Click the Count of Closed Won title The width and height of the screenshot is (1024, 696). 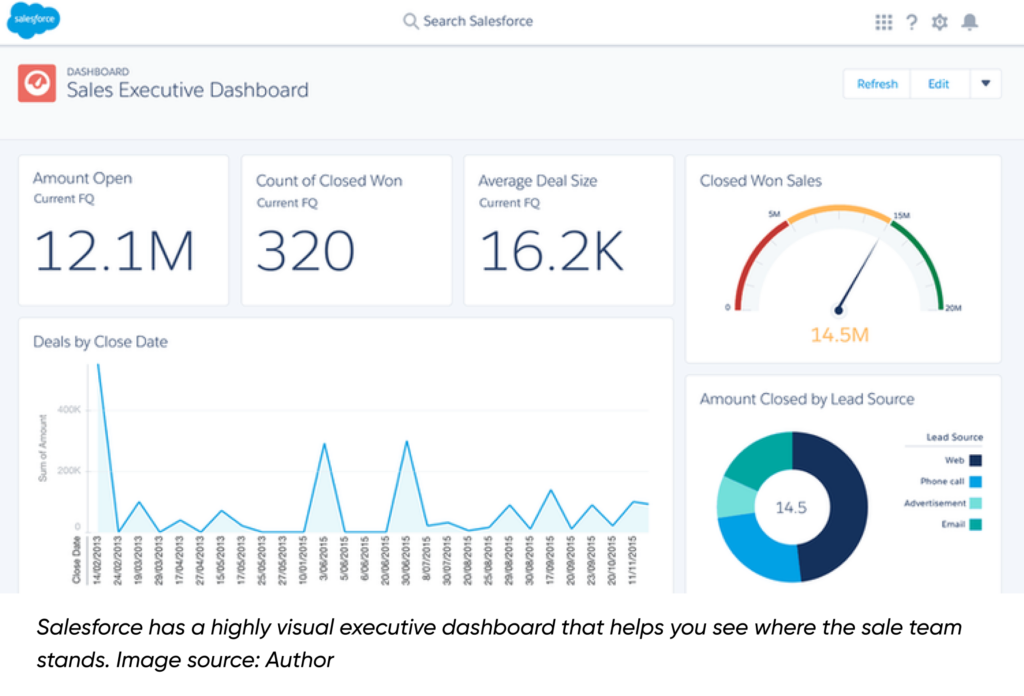pos(329,181)
